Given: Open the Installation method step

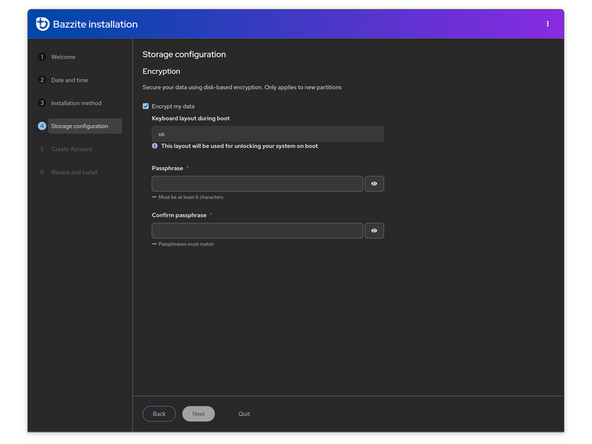Looking at the screenshot, I should tap(76, 103).
